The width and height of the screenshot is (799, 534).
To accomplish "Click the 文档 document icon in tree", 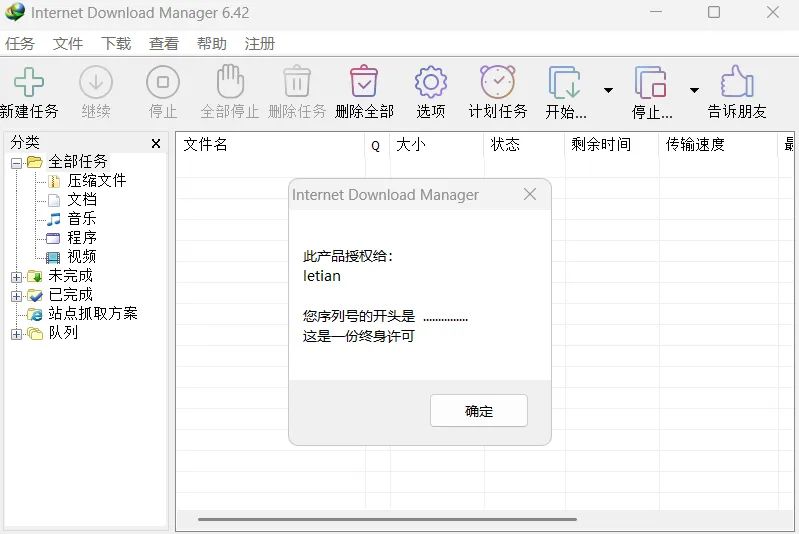I will click(x=54, y=200).
